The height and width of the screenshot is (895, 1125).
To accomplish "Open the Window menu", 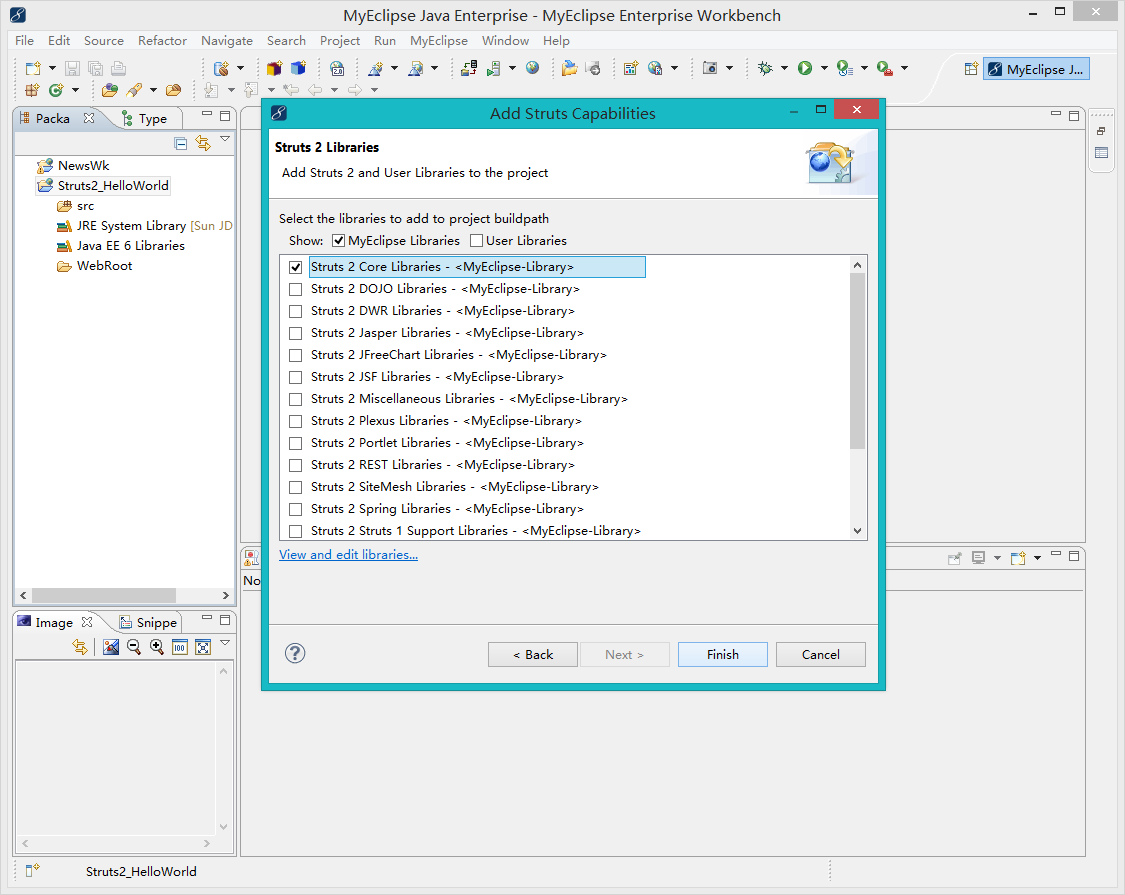I will click(505, 41).
